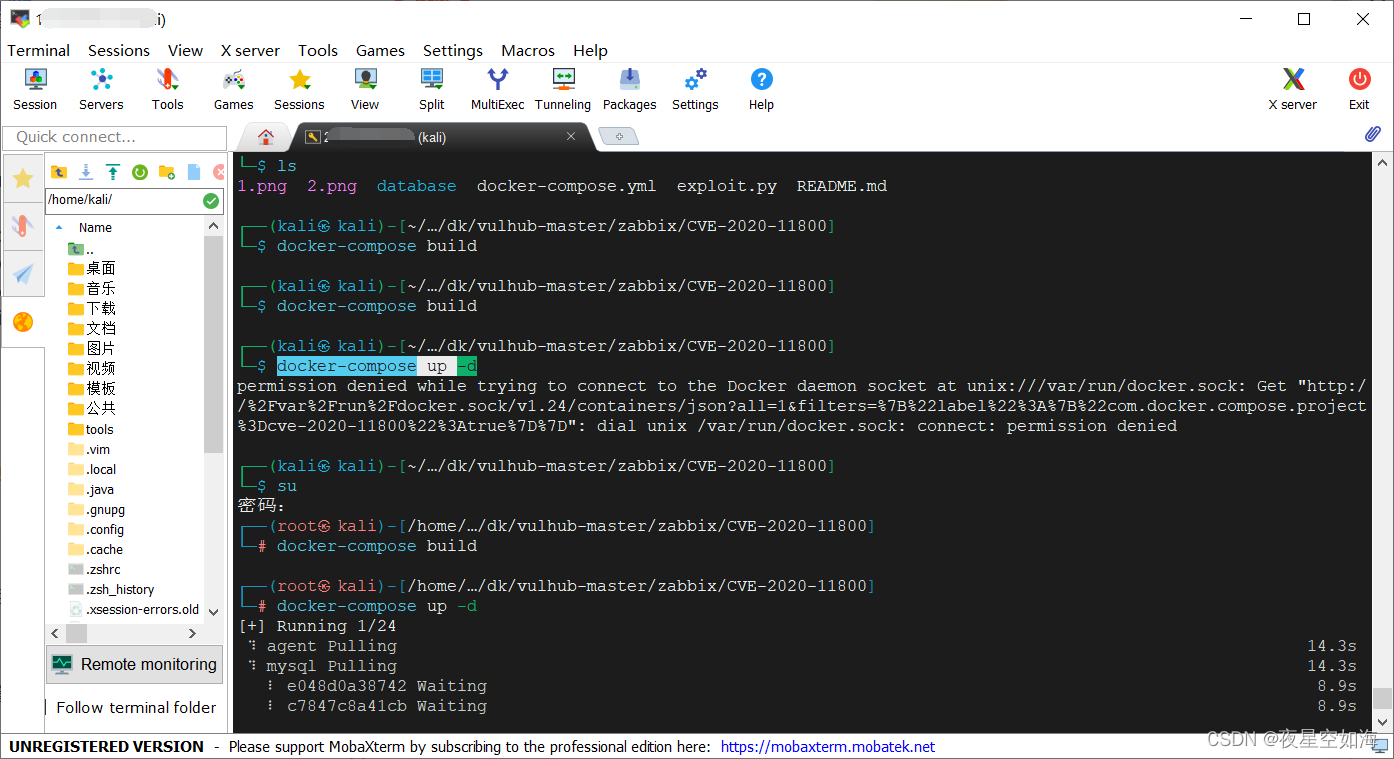Open the Settings gears toolbar icon
This screenshot has width=1394, height=759.
coord(695,88)
